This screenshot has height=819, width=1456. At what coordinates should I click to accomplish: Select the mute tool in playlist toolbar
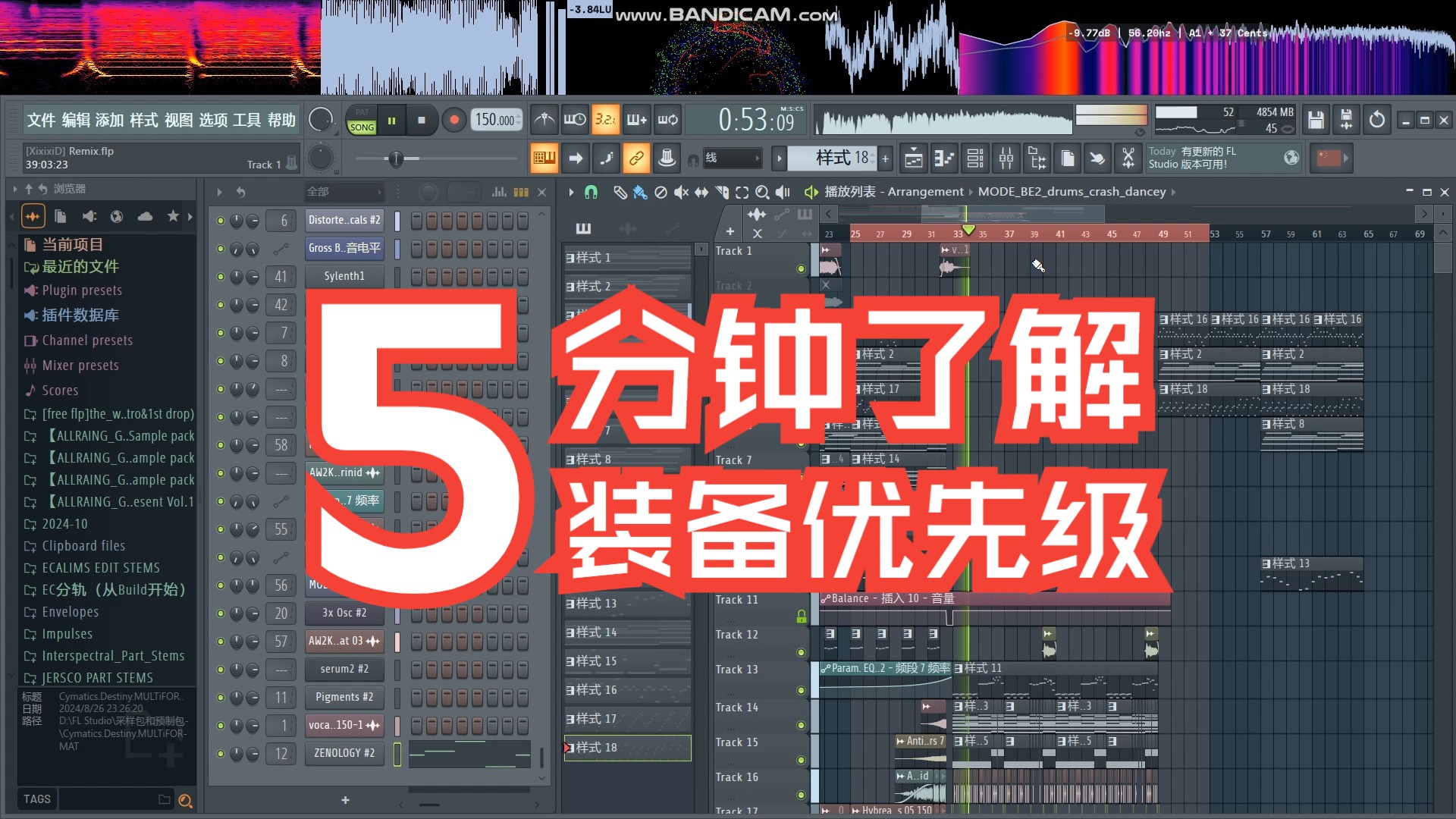point(681,193)
